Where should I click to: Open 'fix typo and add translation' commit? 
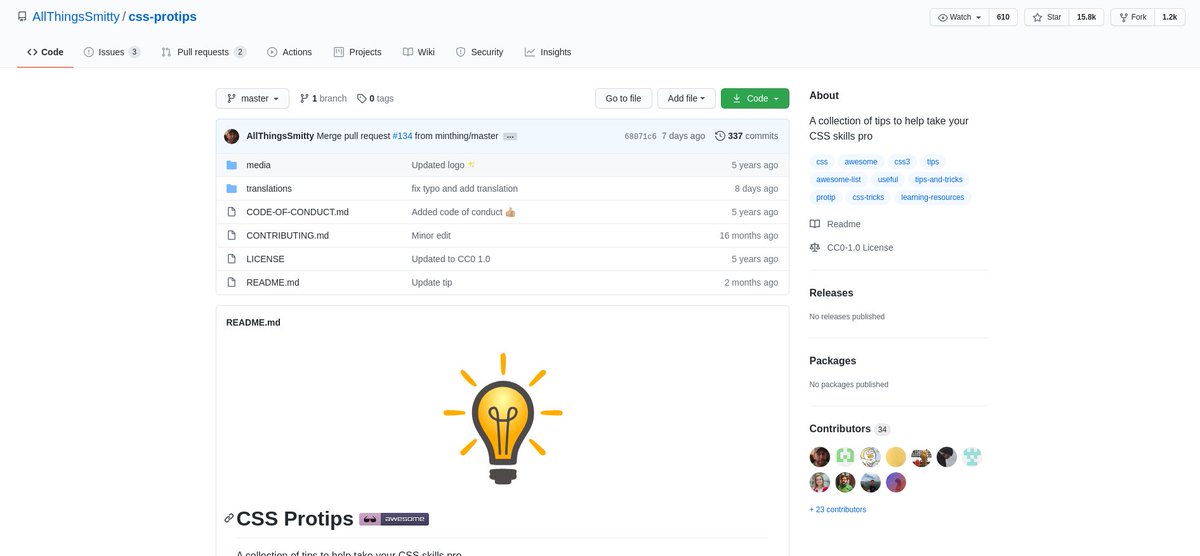(x=464, y=188)
